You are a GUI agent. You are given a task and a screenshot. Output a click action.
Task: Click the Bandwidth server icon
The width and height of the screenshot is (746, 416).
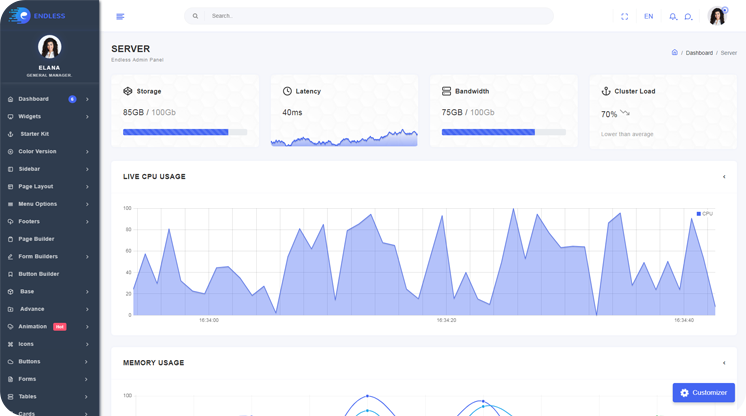[x=446, y=91]
